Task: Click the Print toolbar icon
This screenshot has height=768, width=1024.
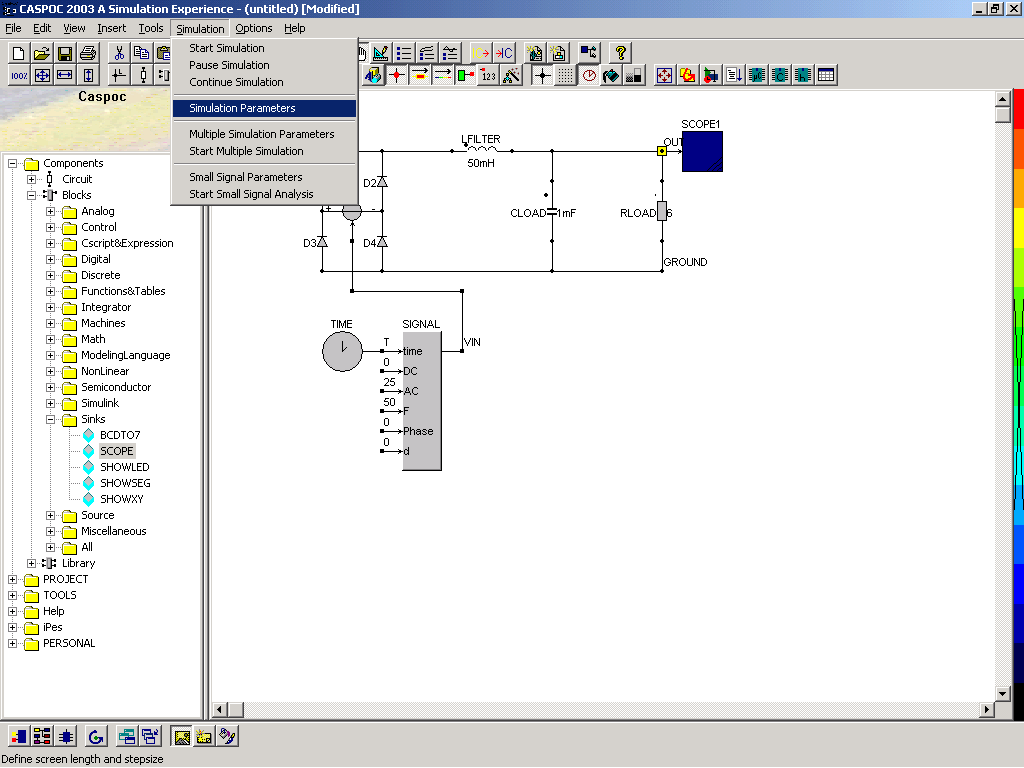Action: coord(88,53)
